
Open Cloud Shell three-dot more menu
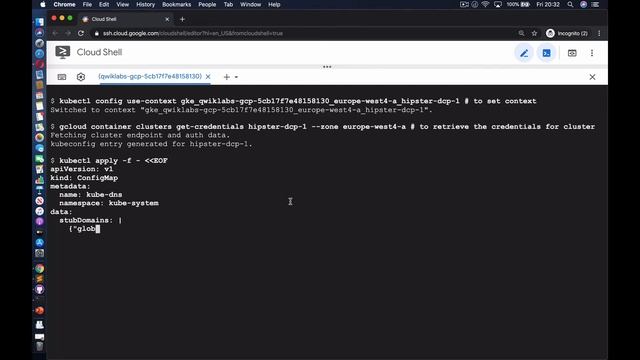tap(592, 53)
